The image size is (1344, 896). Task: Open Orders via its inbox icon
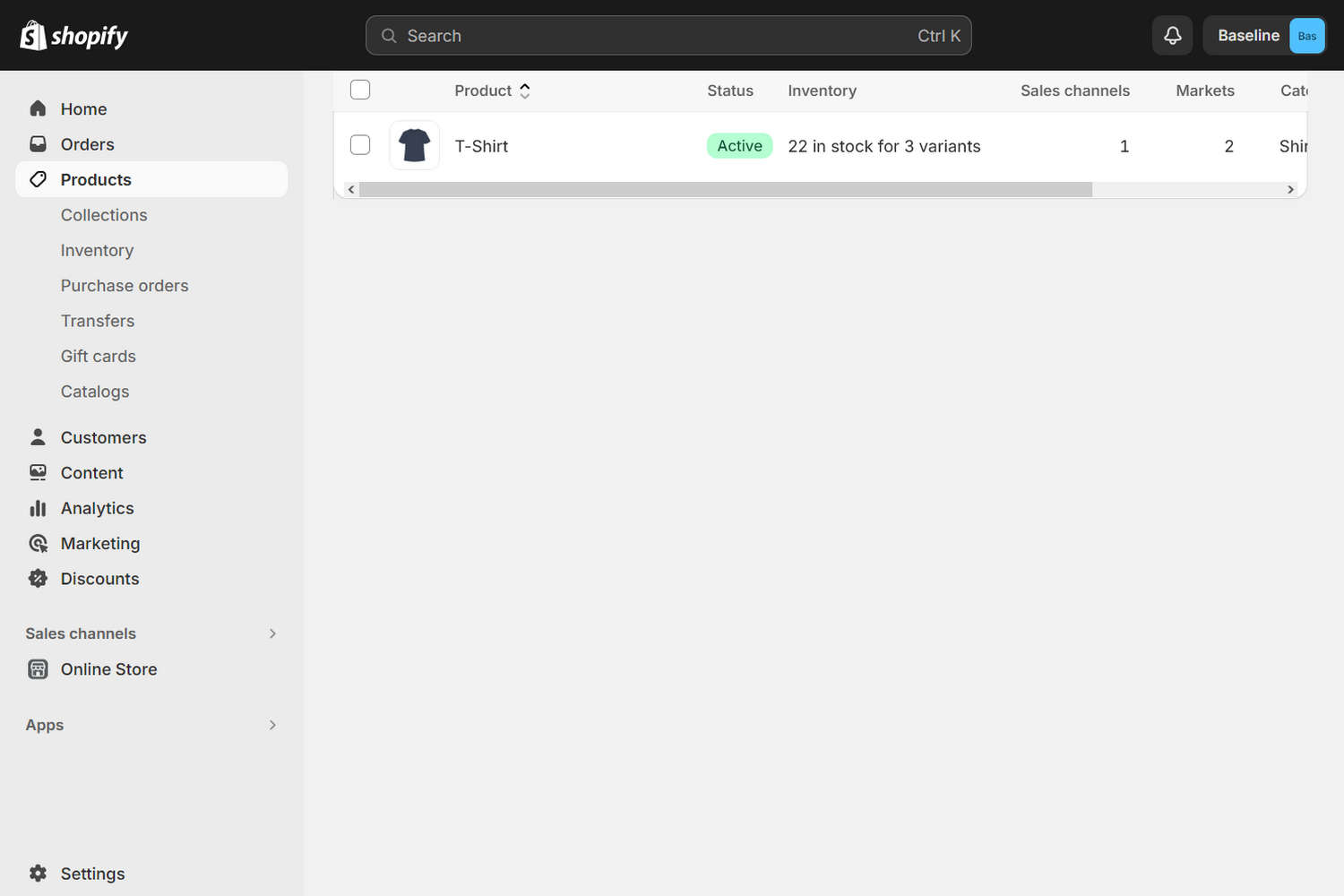point(38,144)
